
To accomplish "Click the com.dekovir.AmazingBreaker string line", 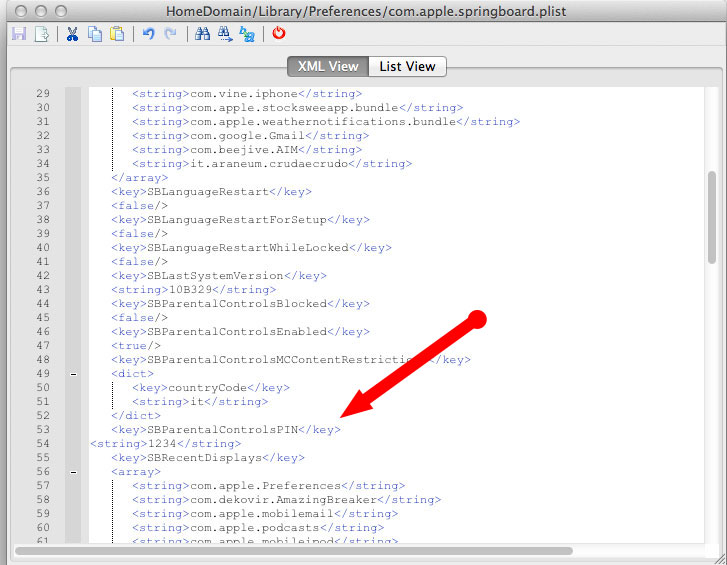I will pyautogui.click(x=287, y=500).
